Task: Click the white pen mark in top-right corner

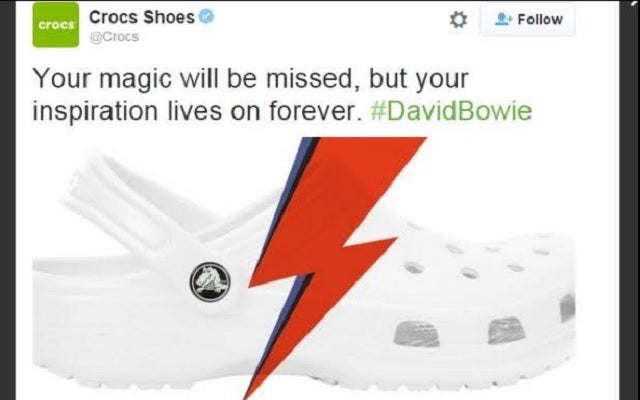Action: point(635,3)
